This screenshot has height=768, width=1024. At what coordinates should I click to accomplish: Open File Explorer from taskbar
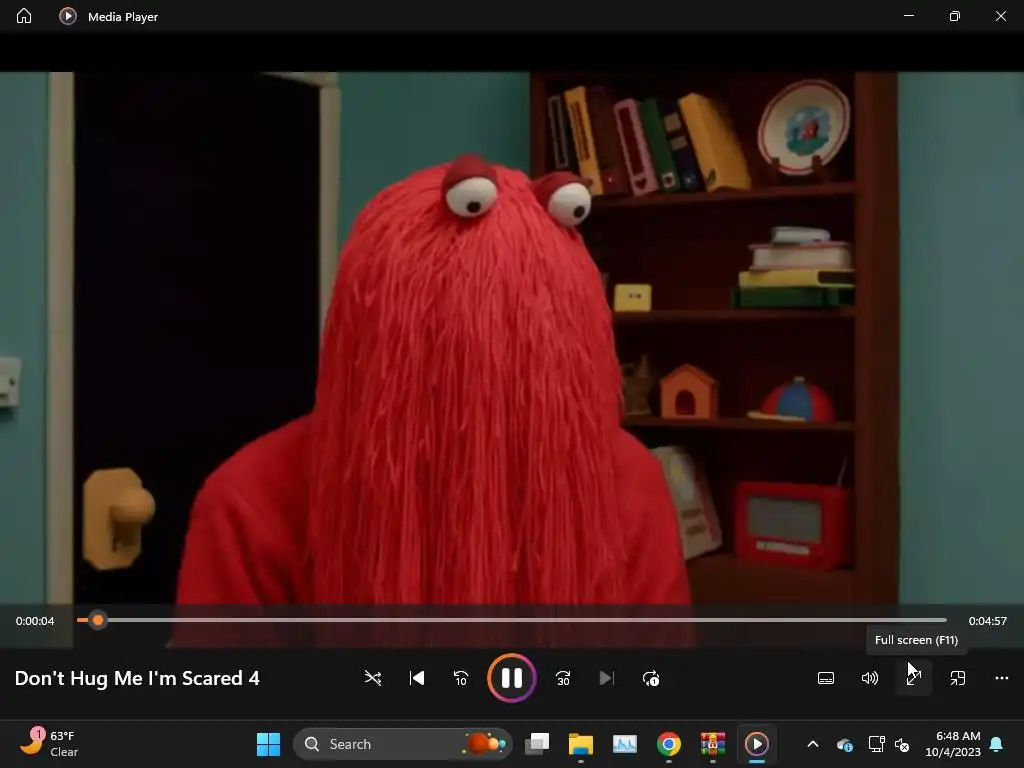tap(581, 744)
